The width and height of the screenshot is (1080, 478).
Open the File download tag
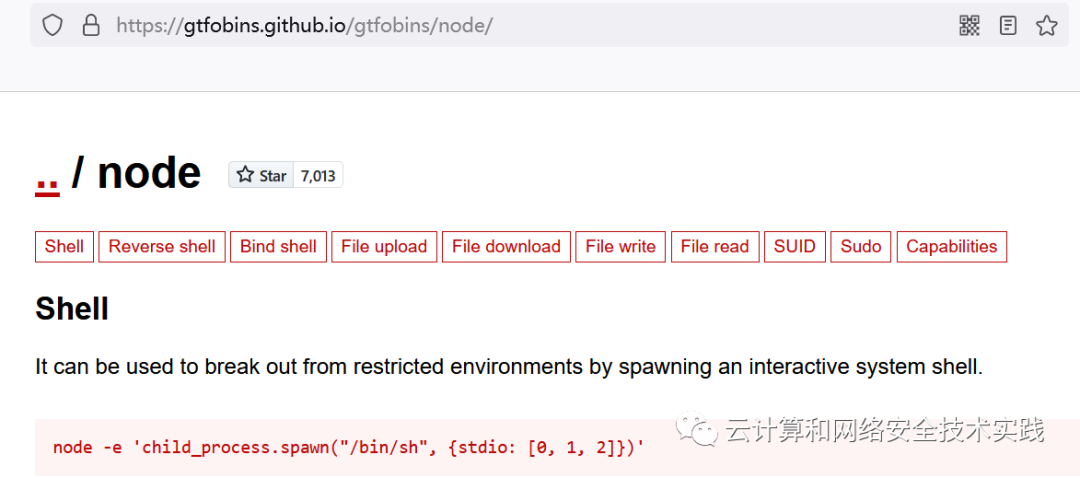tap(506, 247)
